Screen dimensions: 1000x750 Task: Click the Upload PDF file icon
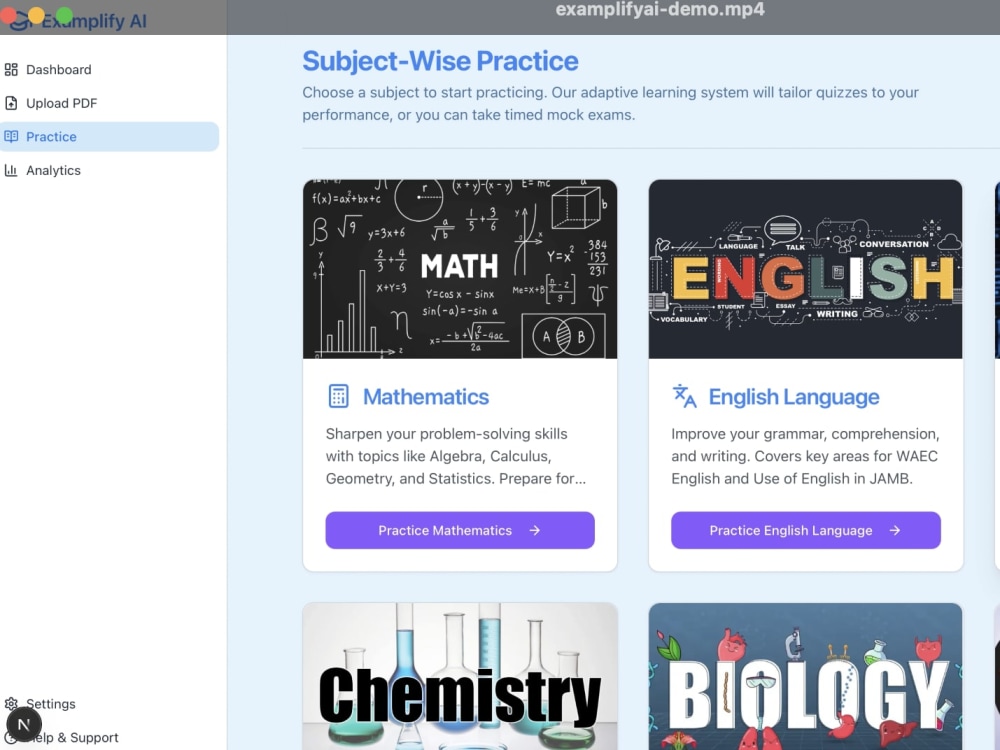[11, 103]
